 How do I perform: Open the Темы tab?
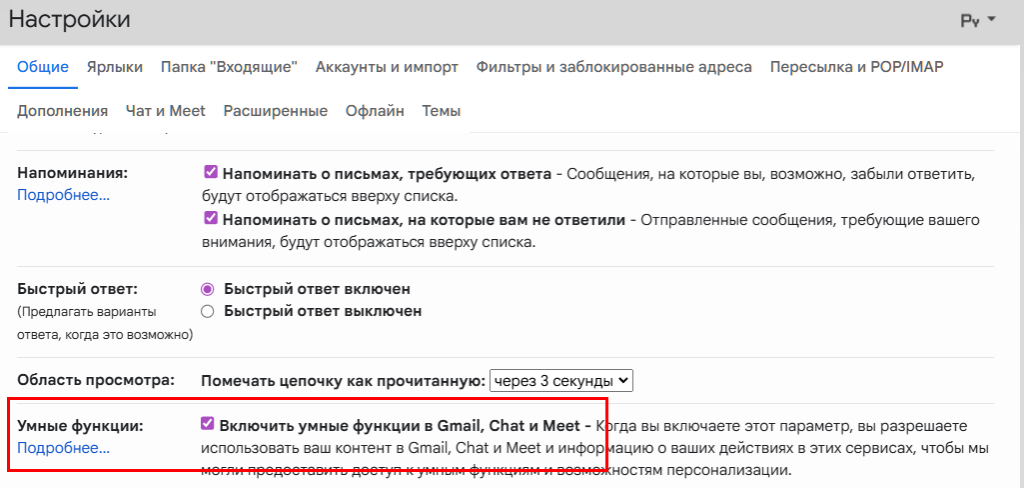coord(441,111)
